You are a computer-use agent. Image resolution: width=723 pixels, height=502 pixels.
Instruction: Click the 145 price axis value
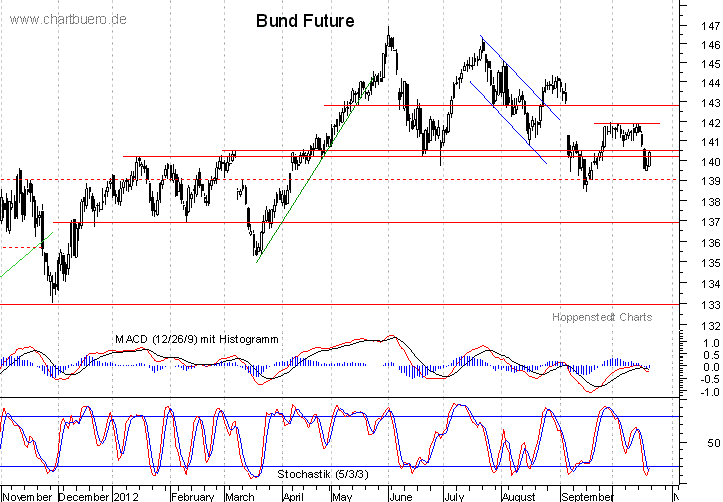710,64
